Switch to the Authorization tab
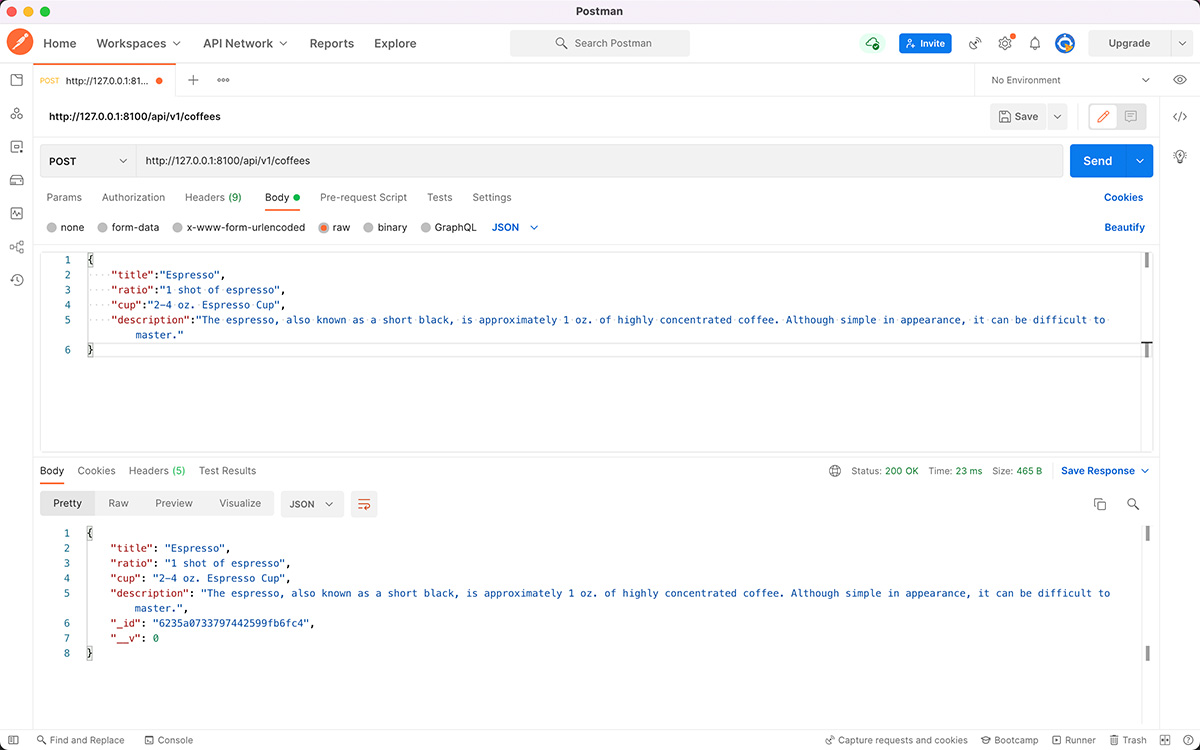Screen dimensions: 1200x750 (133, 197)
